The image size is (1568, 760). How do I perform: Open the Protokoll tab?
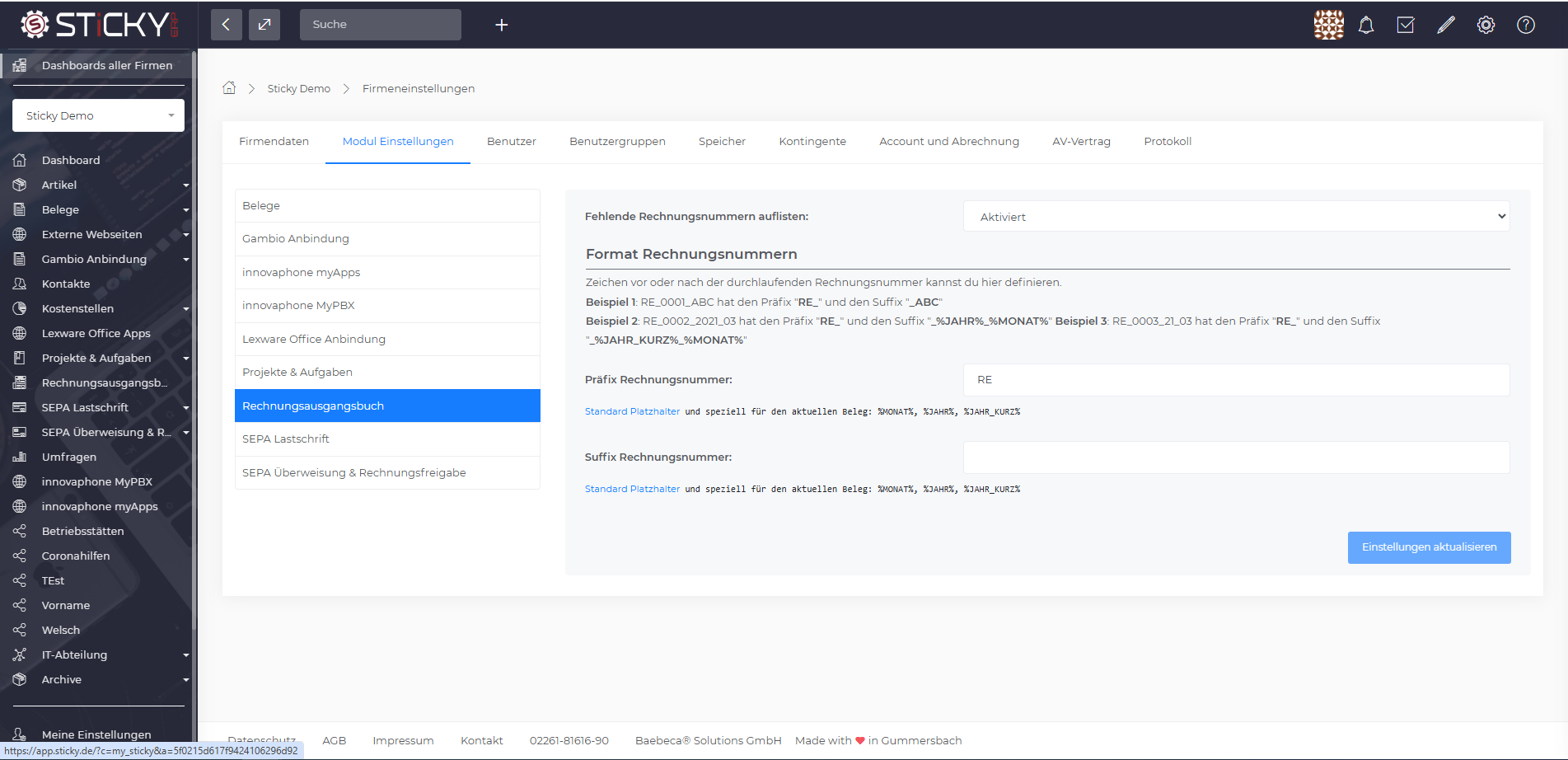(1168, 141)
